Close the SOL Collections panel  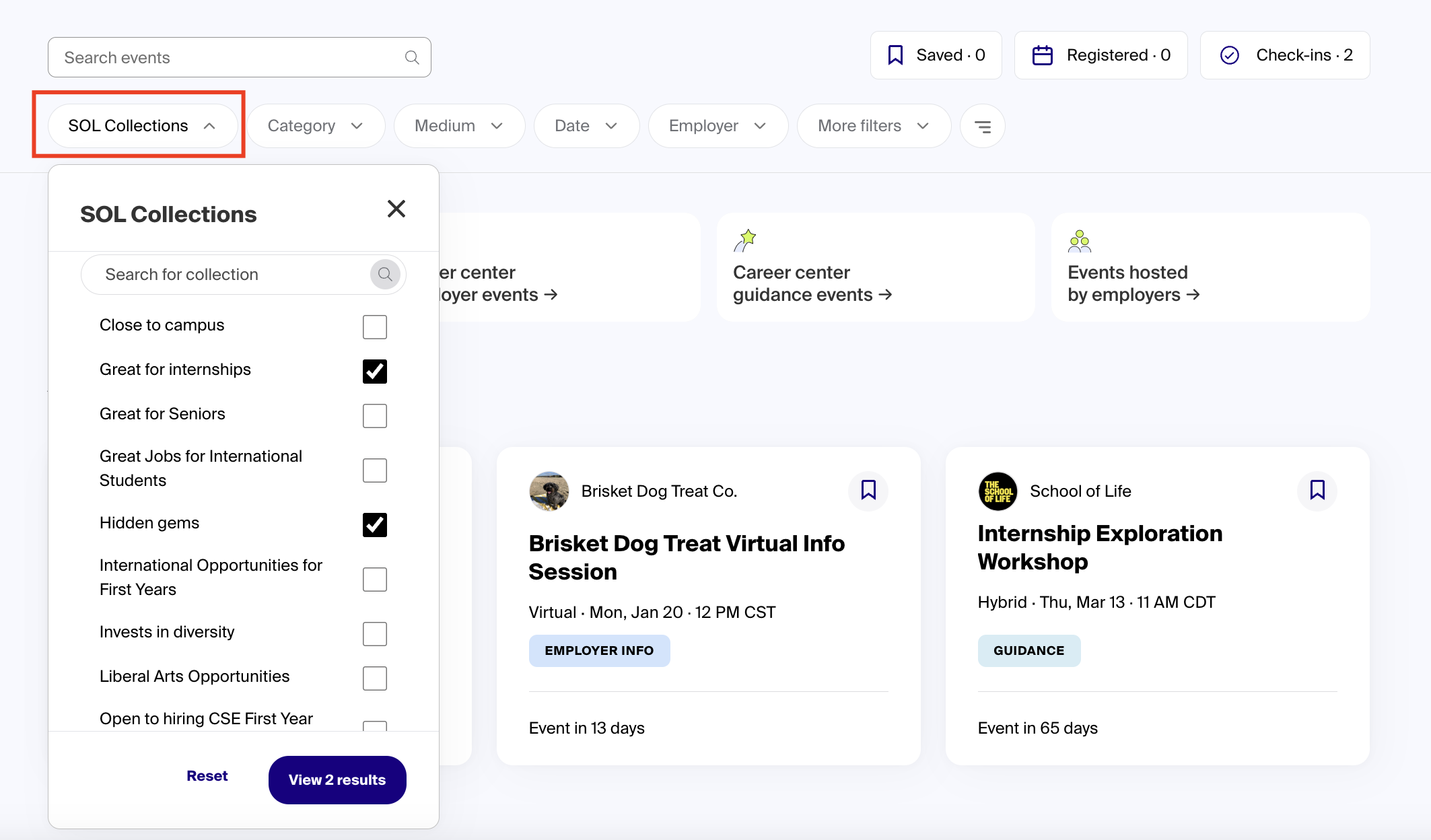[x=396, y=209]
